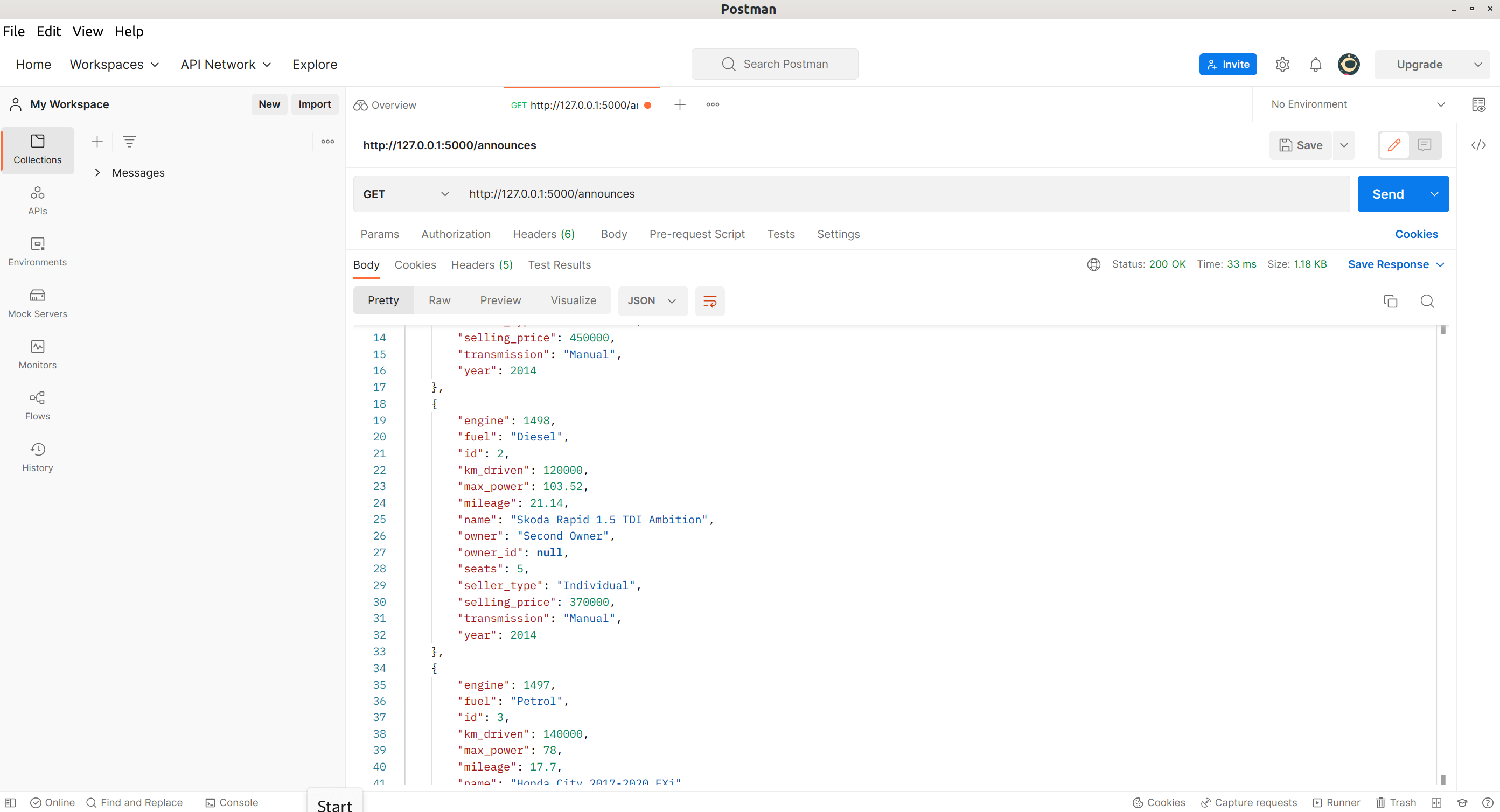
Task: Click the Cookies link
Action: (1415, 234)
